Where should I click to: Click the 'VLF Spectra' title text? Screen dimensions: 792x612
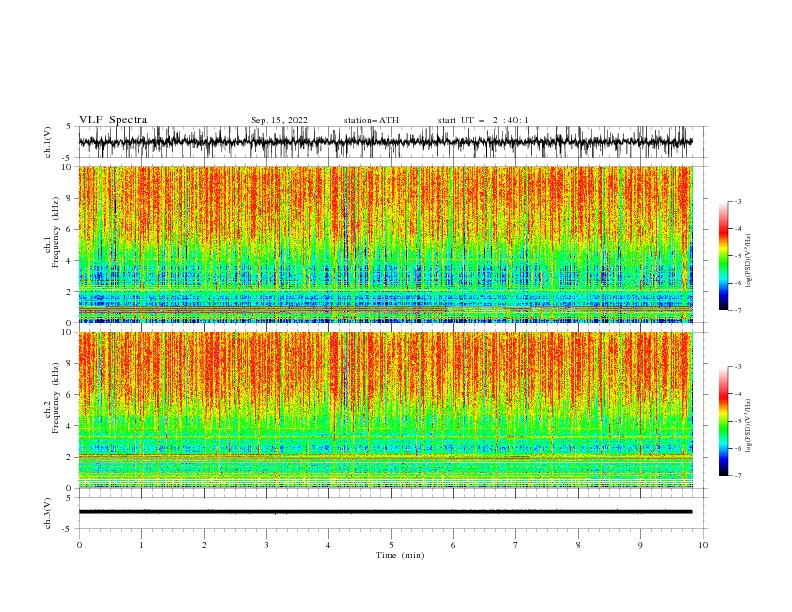pyautogui.click(x=113, y=120)
